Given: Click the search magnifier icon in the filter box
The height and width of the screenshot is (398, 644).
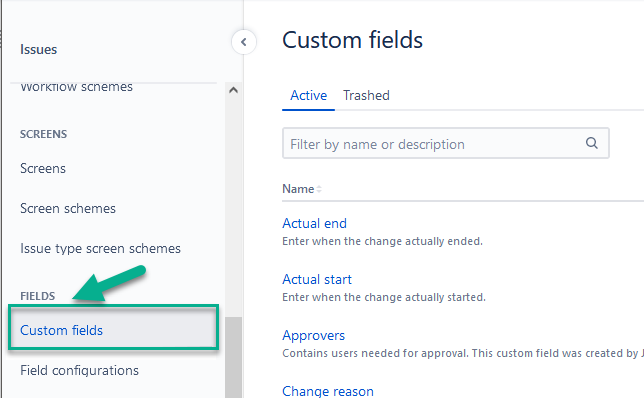Looking at the screenshot, I should click(x=591, y=143).
